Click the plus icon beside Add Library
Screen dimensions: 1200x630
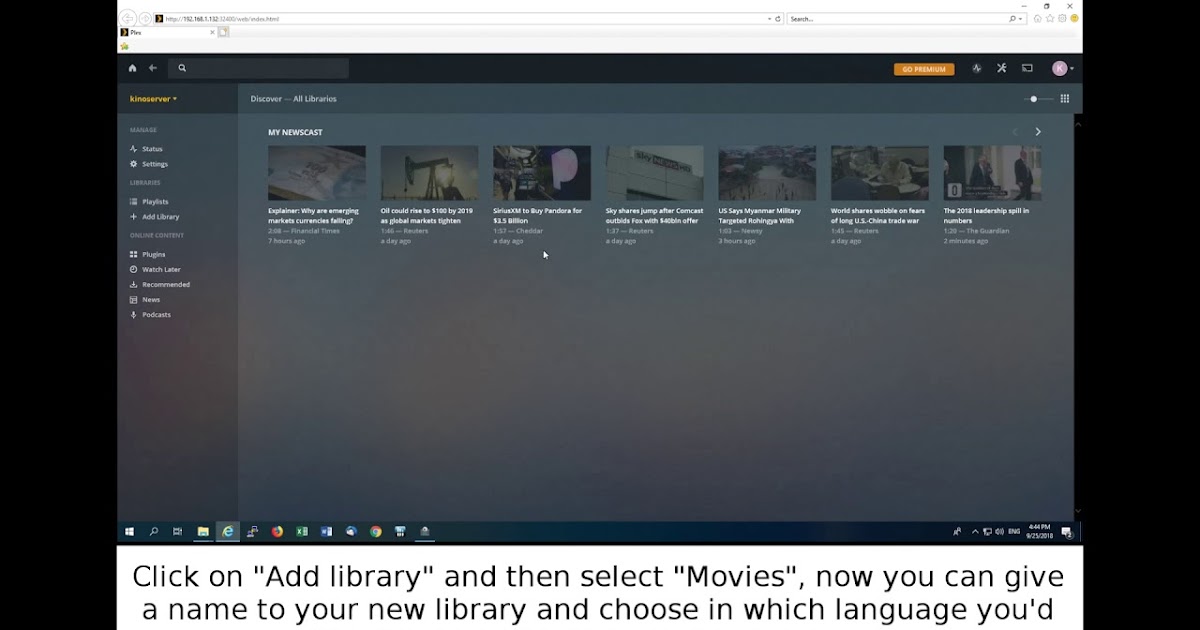tap(133, 217)
